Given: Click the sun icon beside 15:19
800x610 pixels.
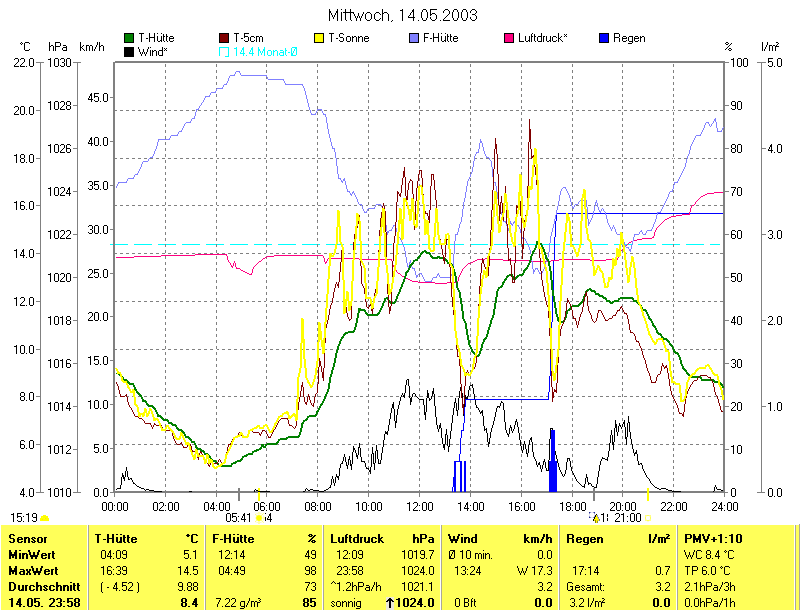Looking at the screenshot, I should (44, 518).
